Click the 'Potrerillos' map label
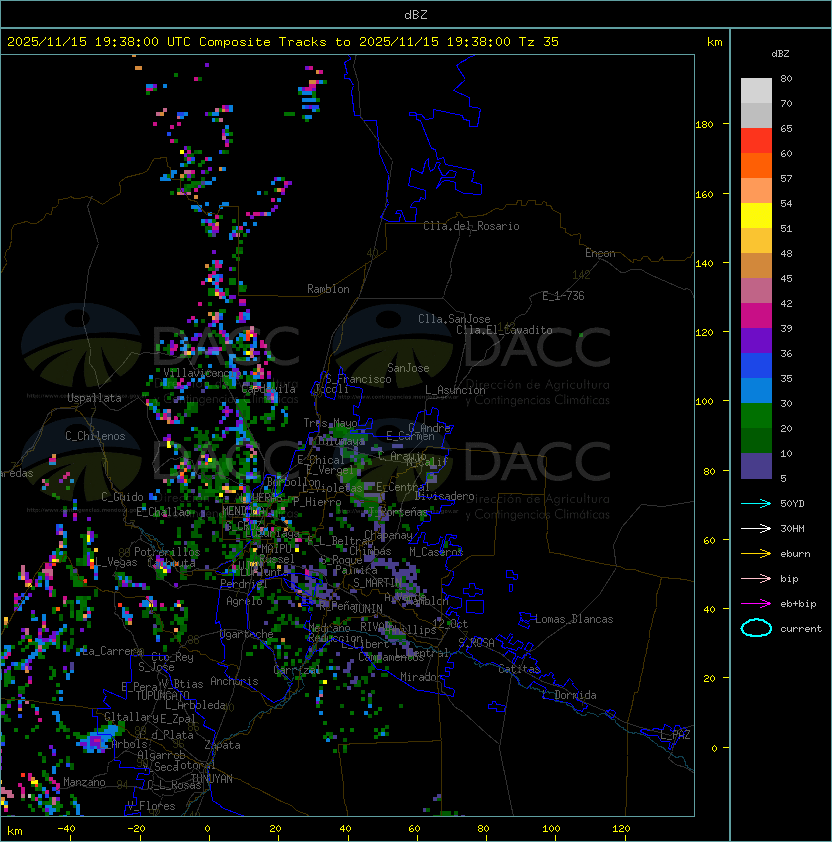The image size is (832, 842). [167, 552]
